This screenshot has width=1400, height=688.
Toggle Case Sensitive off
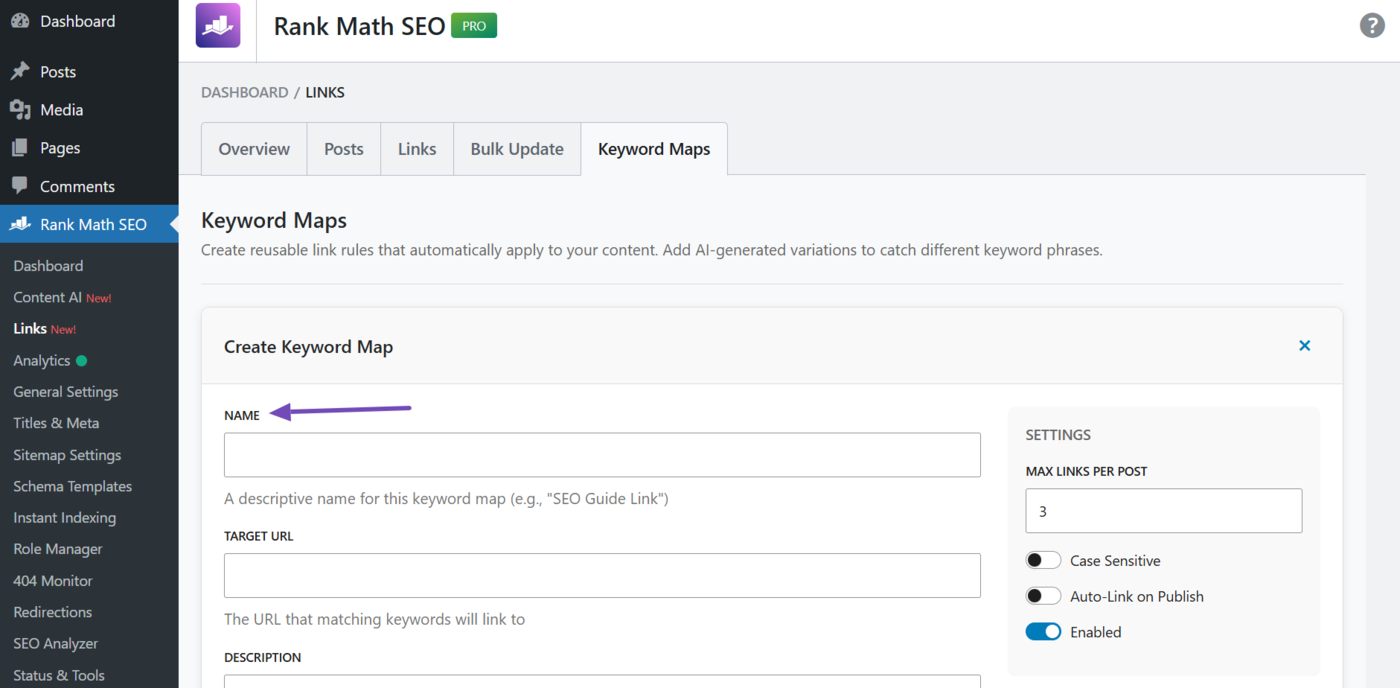coord(1043,560)
